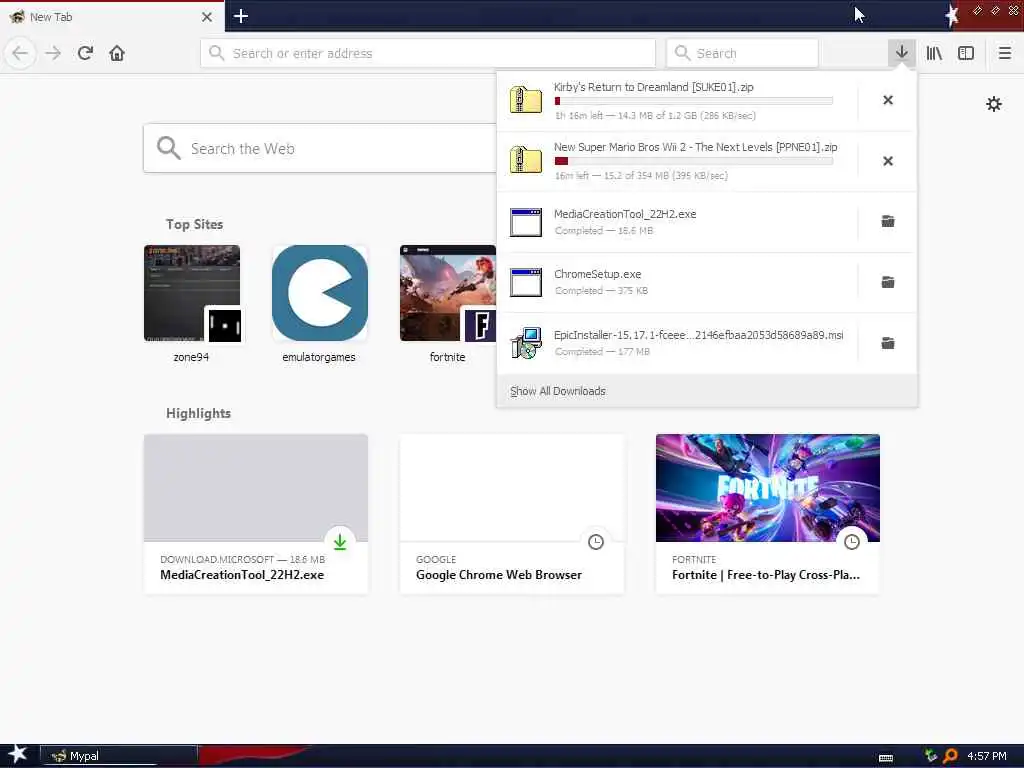Cancel the New Super Mario Bros Wii 2 download
Screen dimensions: 1024x768
click(888, 161)
